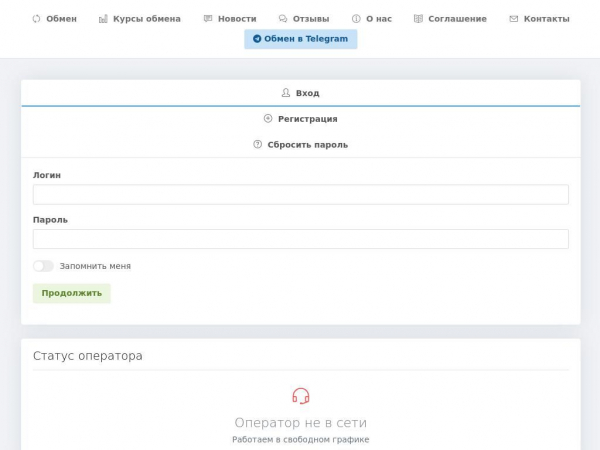Click the document icon beside Соглашение
The width and height of the screenshot is (600, 450).
(x=418, y=19)
